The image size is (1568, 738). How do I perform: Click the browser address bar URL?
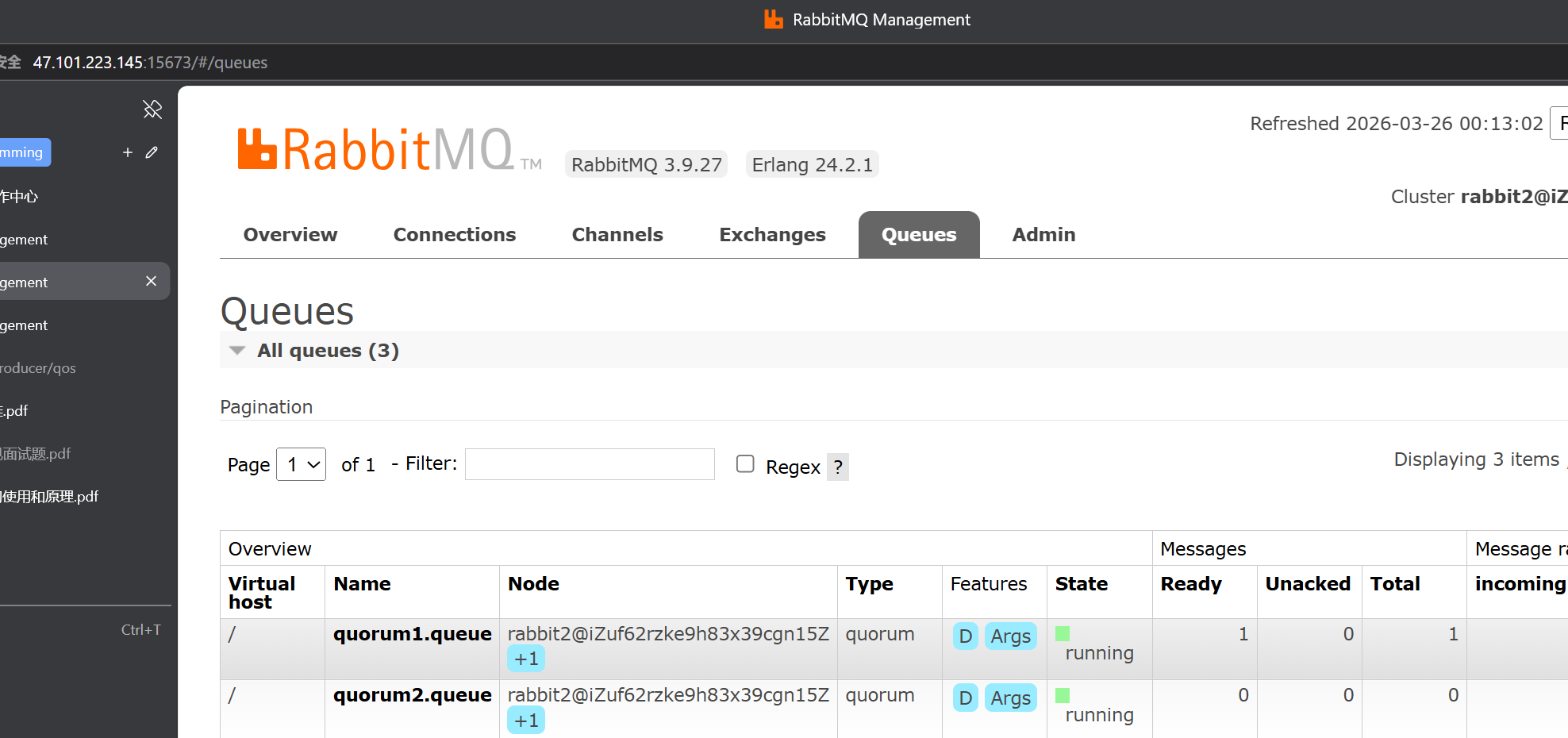tap(150, 63)
